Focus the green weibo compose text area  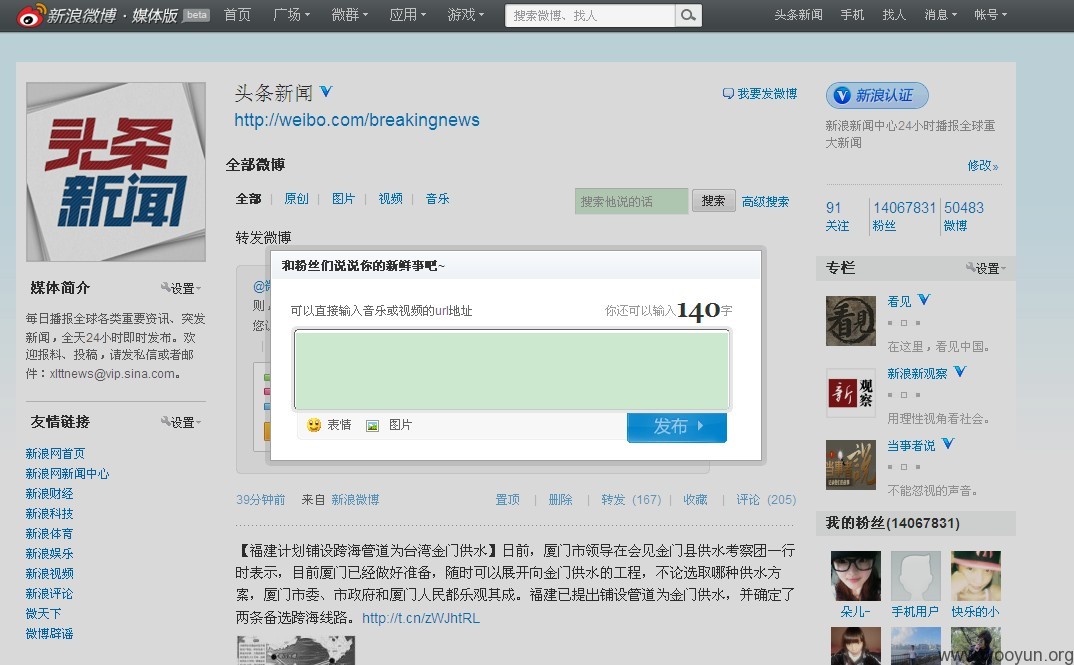click(x=512, y=370)
